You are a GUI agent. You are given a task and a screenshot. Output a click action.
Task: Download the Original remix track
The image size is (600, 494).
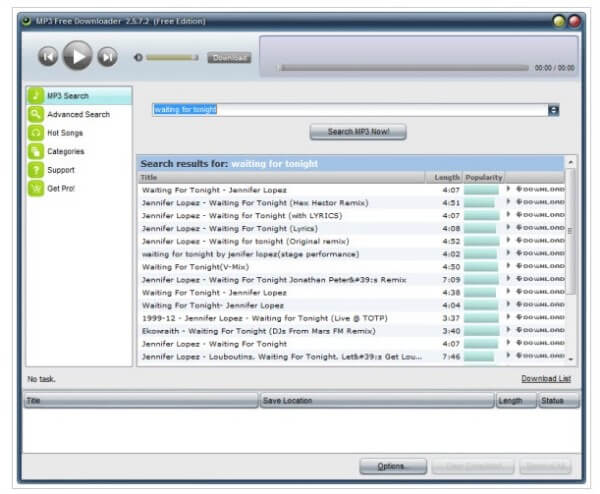click(540, 240)
